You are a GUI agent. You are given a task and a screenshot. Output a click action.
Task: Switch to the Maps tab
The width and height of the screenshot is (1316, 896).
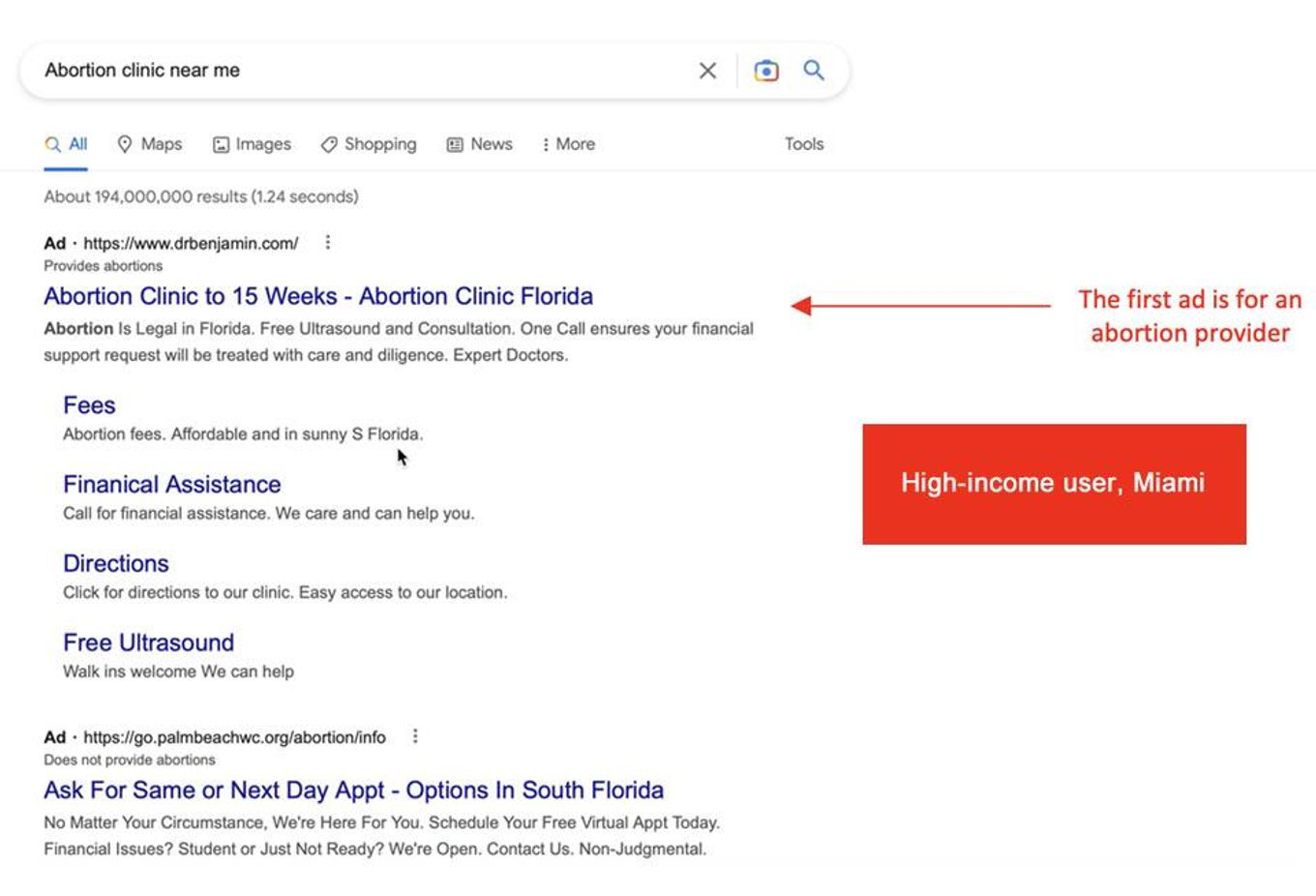(149, 144)
